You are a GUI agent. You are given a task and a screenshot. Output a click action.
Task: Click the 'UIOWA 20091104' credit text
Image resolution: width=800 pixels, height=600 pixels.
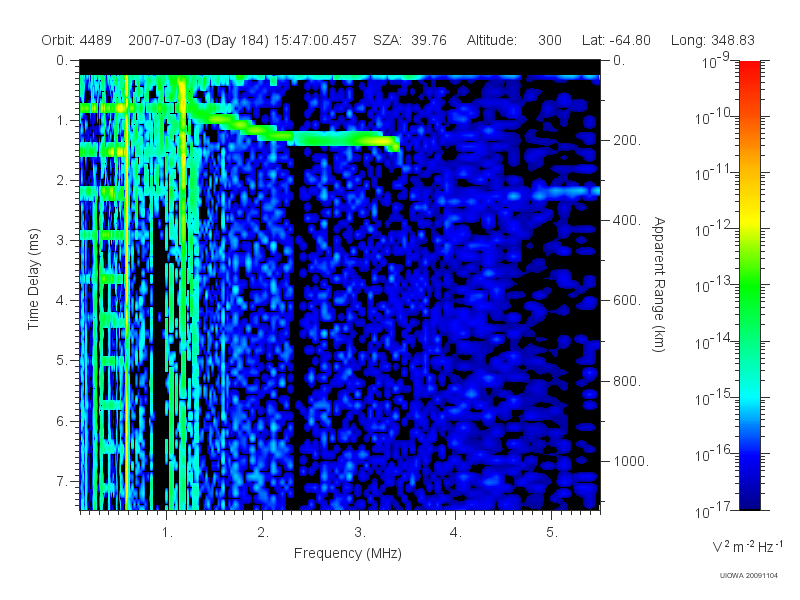pos(748,576)
